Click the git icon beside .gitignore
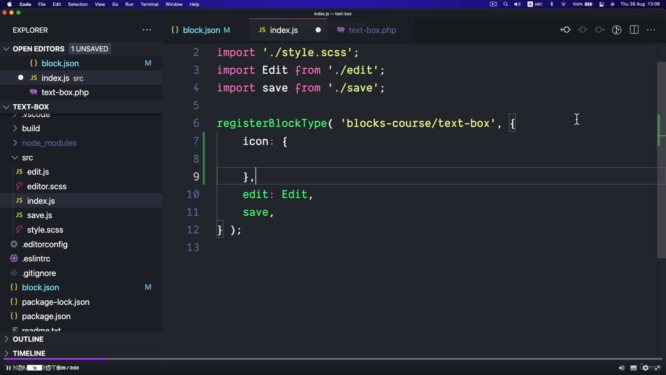The width and height of the screenshot is (666, 375). [x=14, y=273]
